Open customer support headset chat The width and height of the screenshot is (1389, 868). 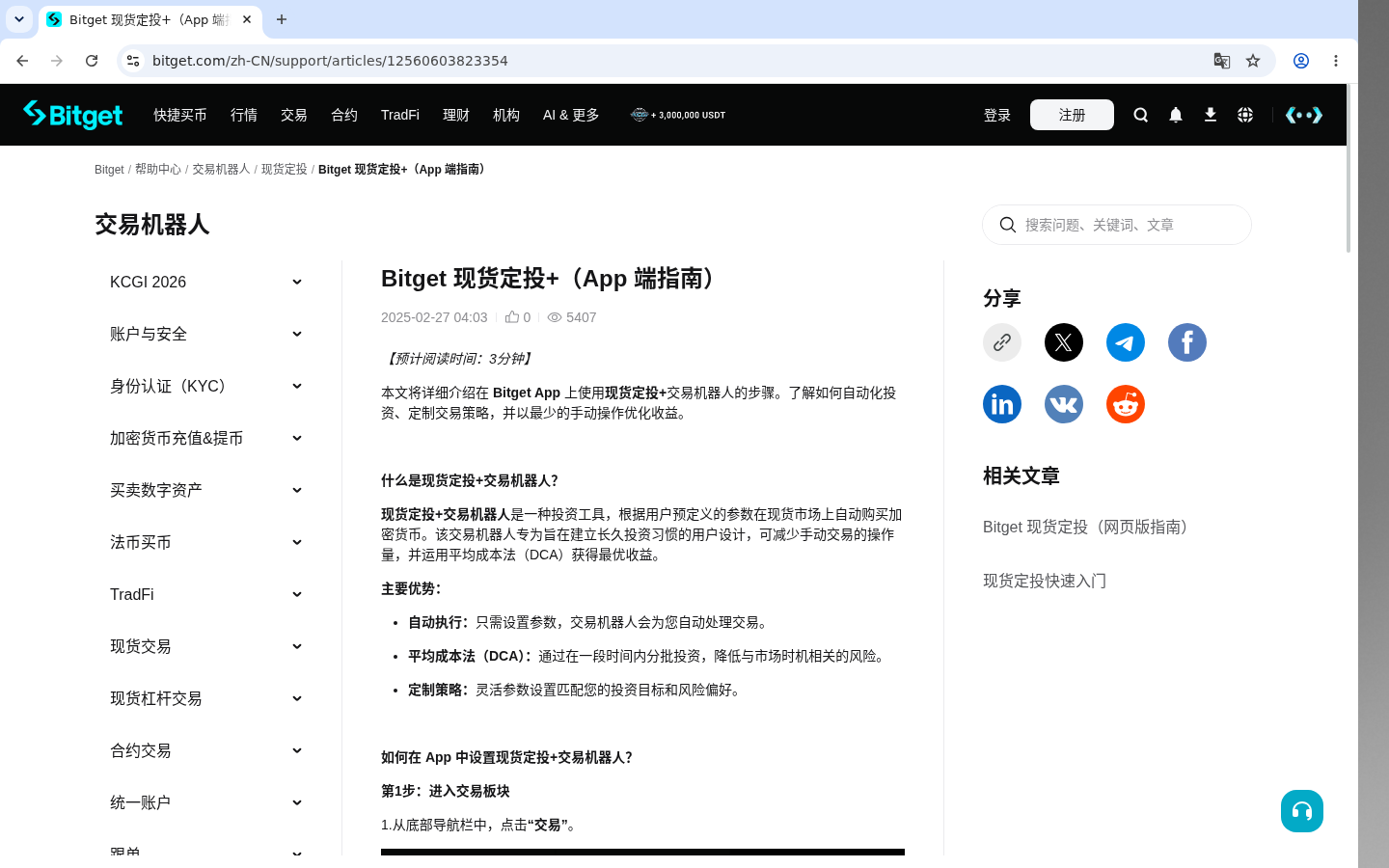point(1301,811)
